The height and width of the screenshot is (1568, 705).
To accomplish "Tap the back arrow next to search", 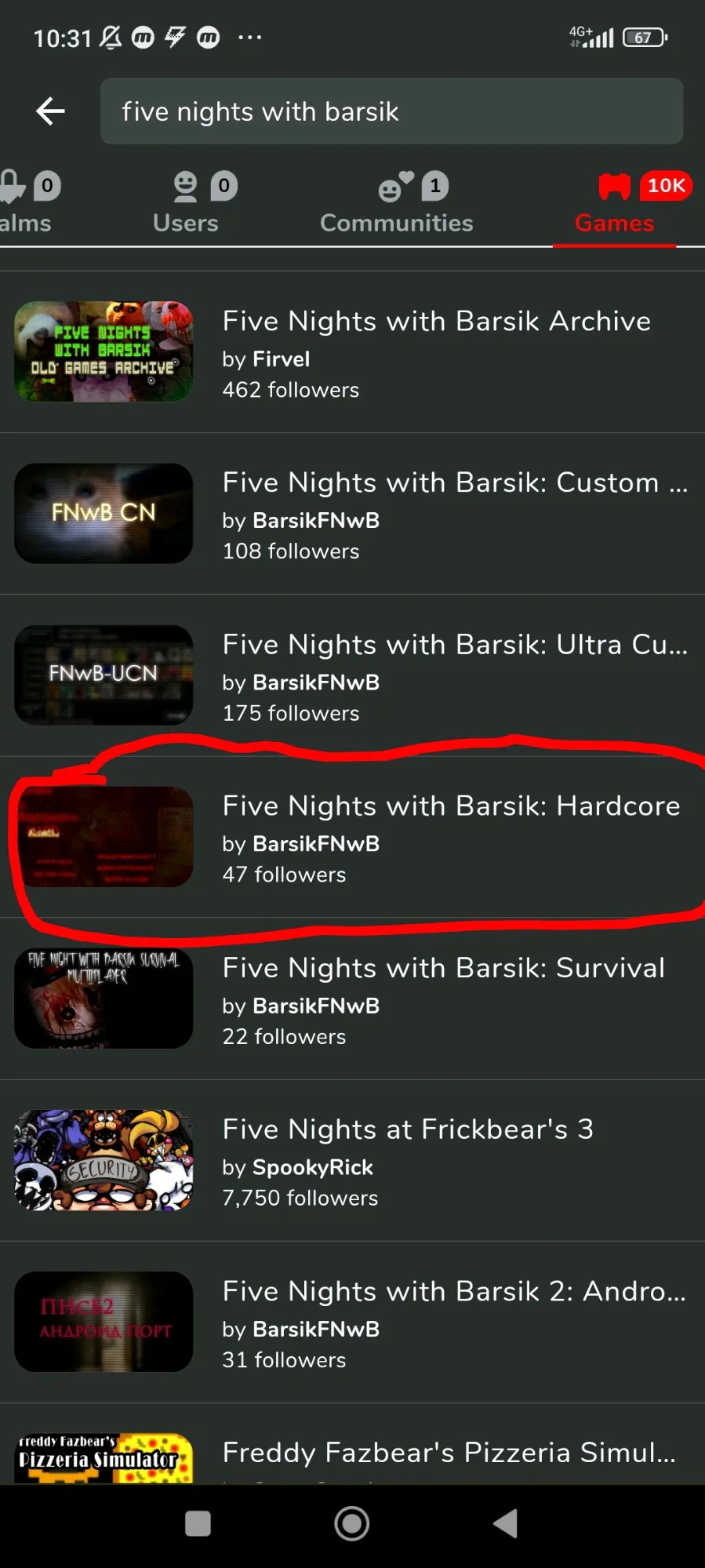I will click(x=50, y=111).
